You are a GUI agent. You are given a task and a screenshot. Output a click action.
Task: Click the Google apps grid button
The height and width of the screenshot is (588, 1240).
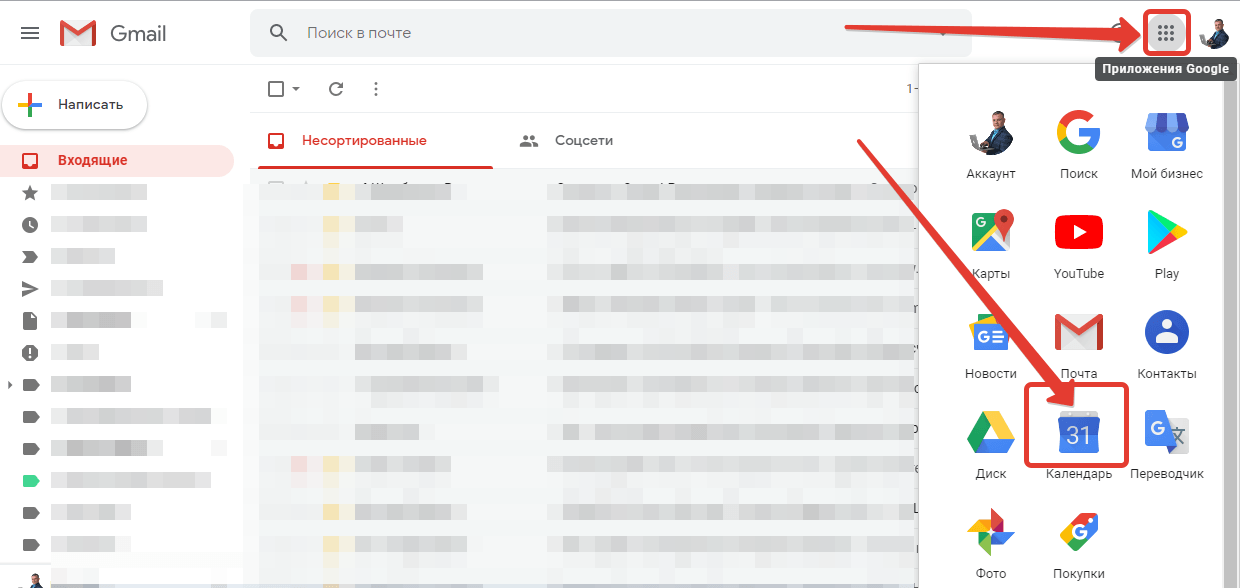click(x=1165, y=33)
